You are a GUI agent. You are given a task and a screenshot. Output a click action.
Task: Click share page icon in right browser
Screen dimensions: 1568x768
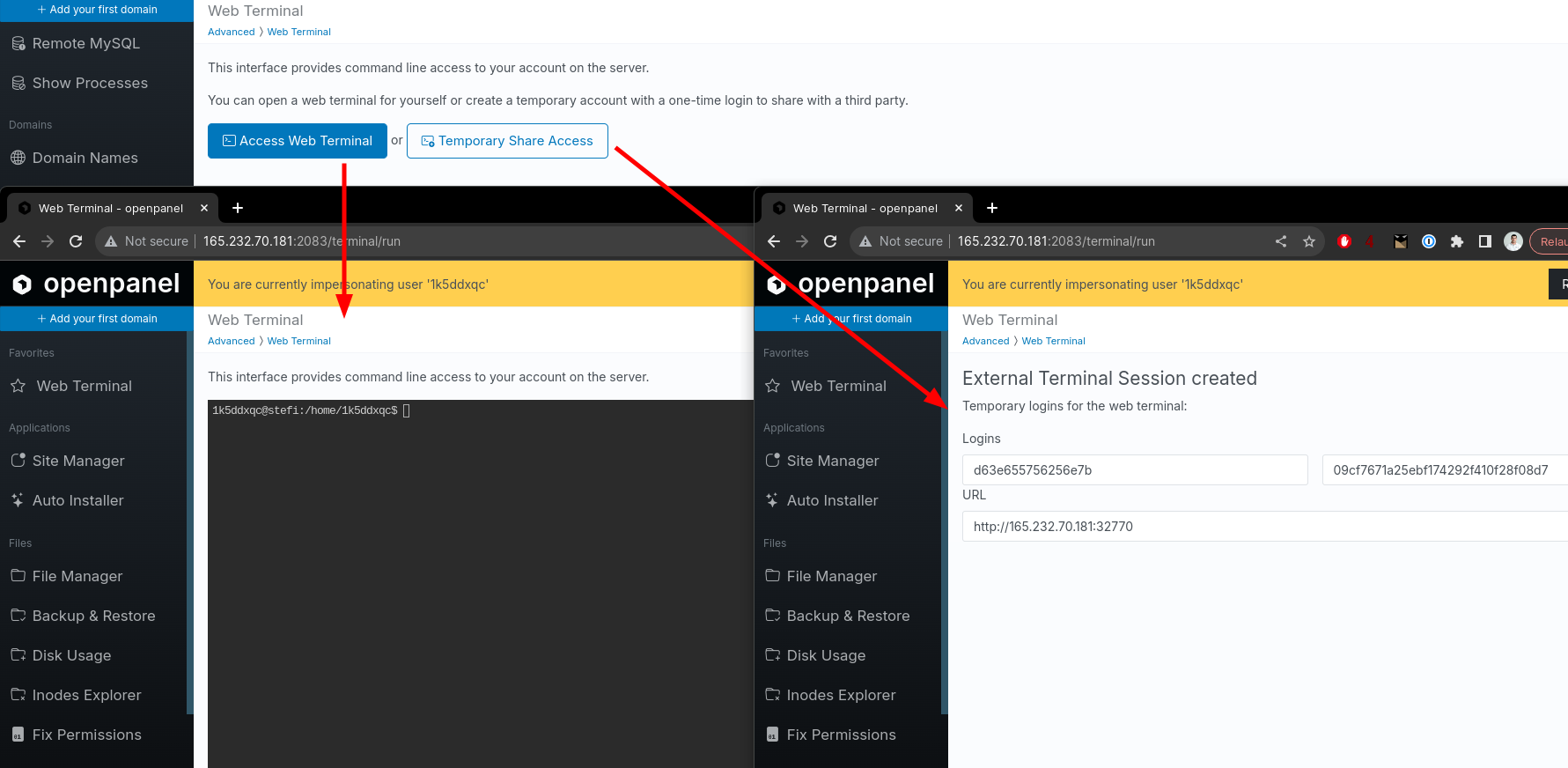tap(1281, 241)
